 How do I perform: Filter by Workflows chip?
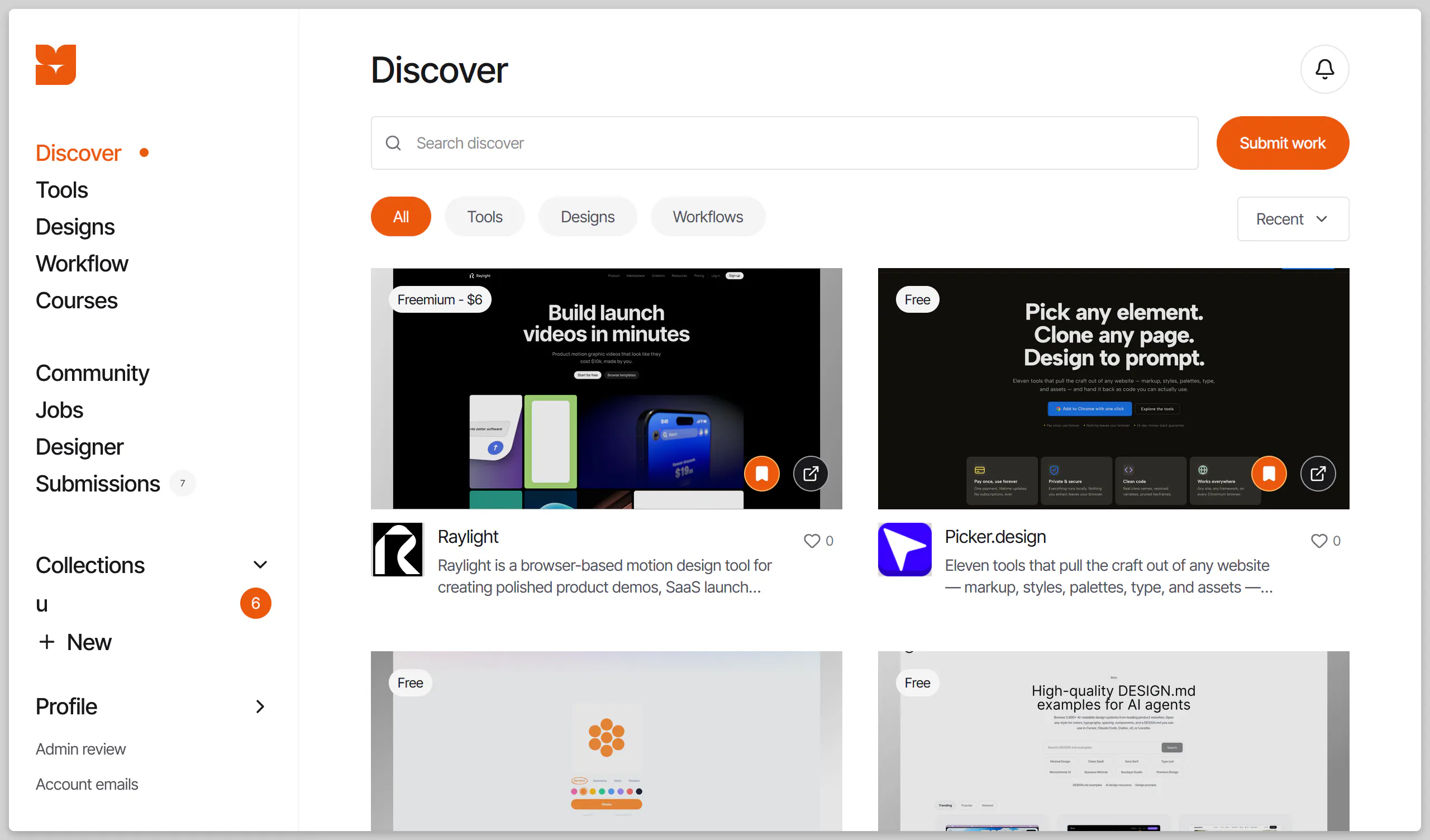point(708,216)
